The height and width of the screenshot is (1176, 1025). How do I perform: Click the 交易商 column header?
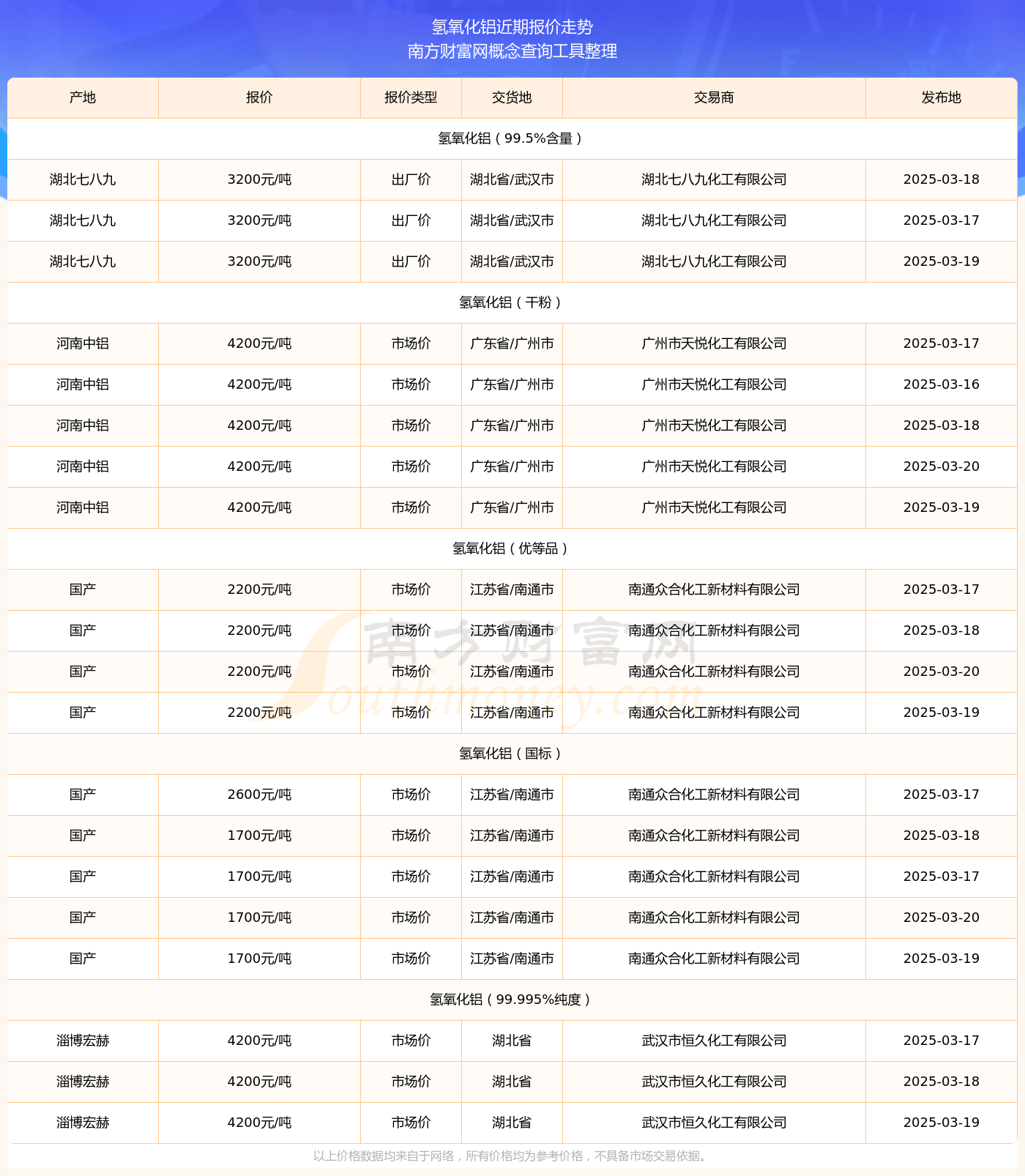point(714,97)
